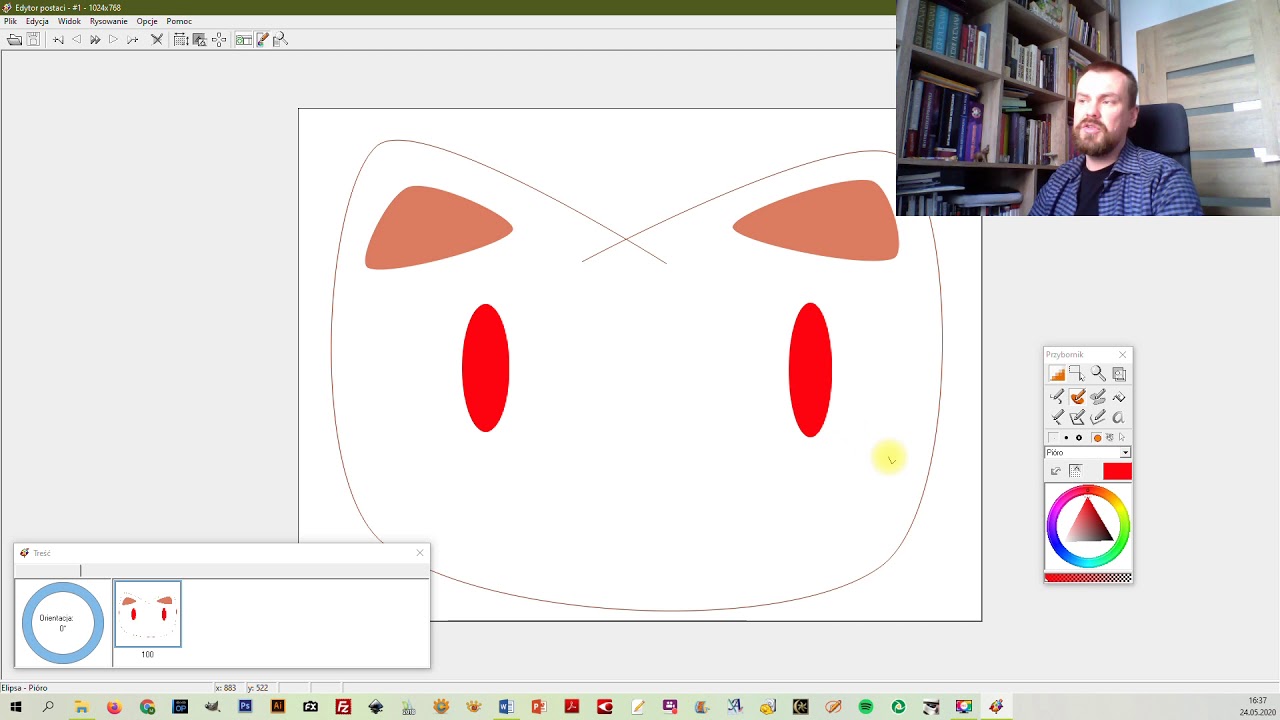Select the paint bucket fill tool
1280x720 pixels.
1119,397
